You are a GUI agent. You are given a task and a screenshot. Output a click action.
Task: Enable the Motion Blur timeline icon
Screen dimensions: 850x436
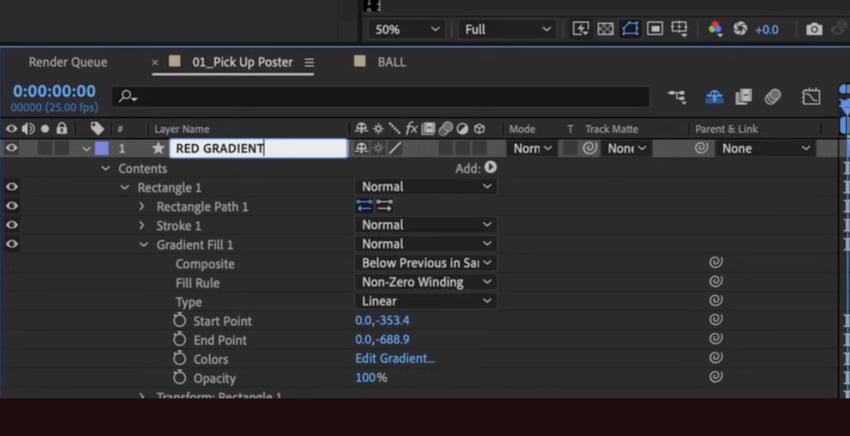click(772, 97)
